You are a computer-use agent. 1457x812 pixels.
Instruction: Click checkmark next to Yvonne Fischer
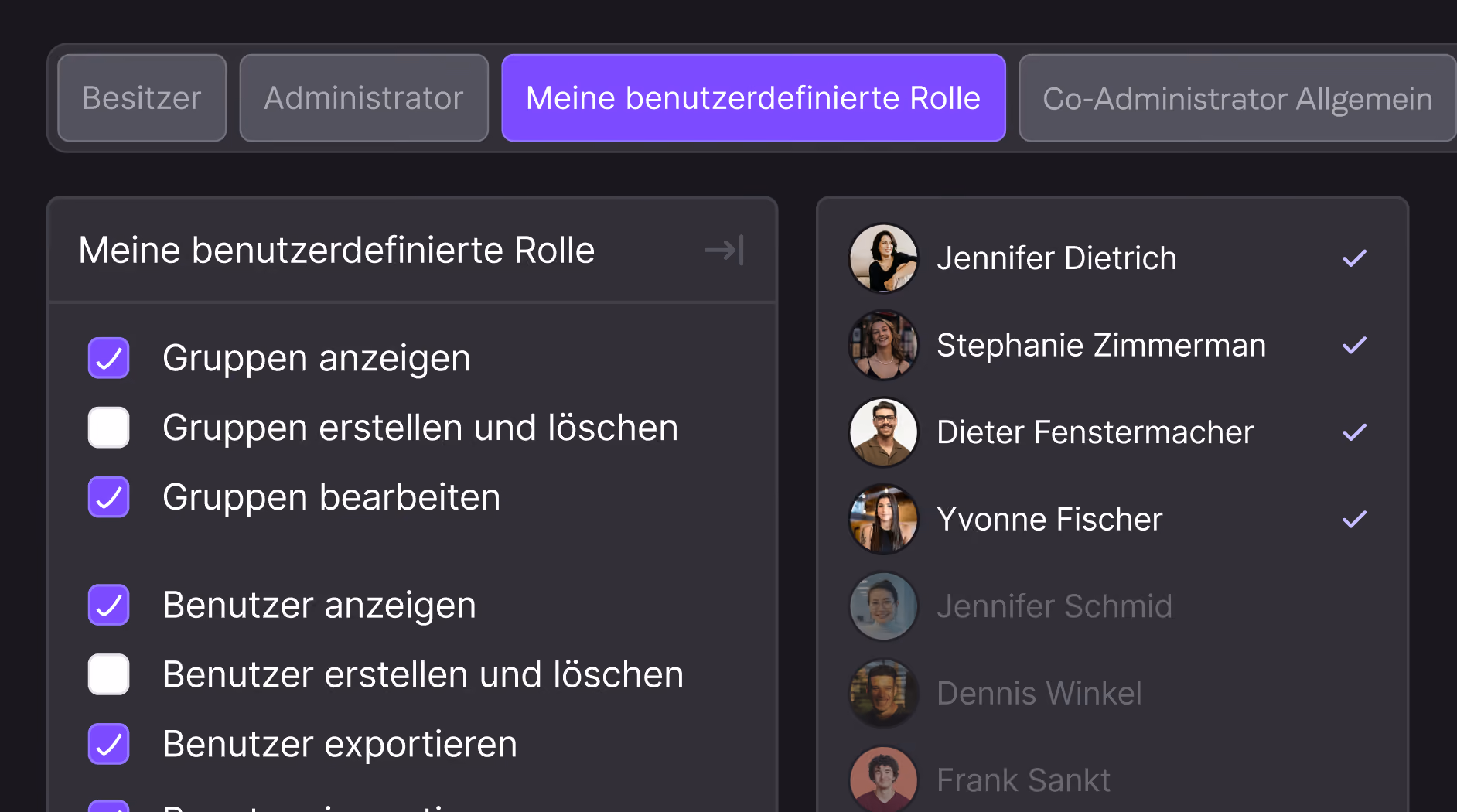pyautogui.click(x=1354, y=519)
